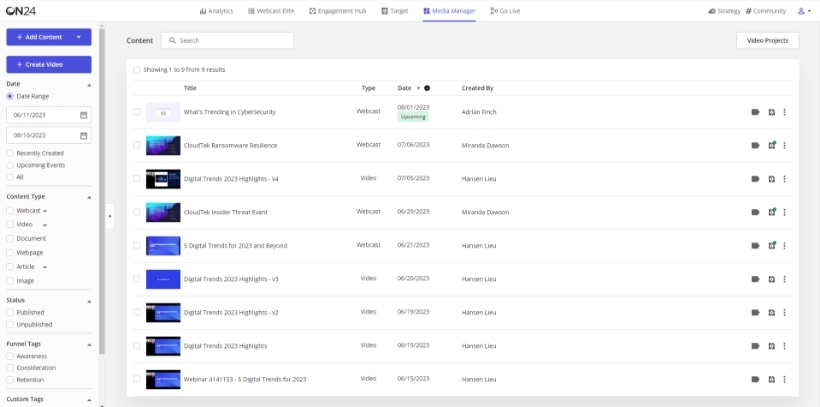Expand the Add Content dropdown arrow
820x407 pixels.
(x=79, y=37)
